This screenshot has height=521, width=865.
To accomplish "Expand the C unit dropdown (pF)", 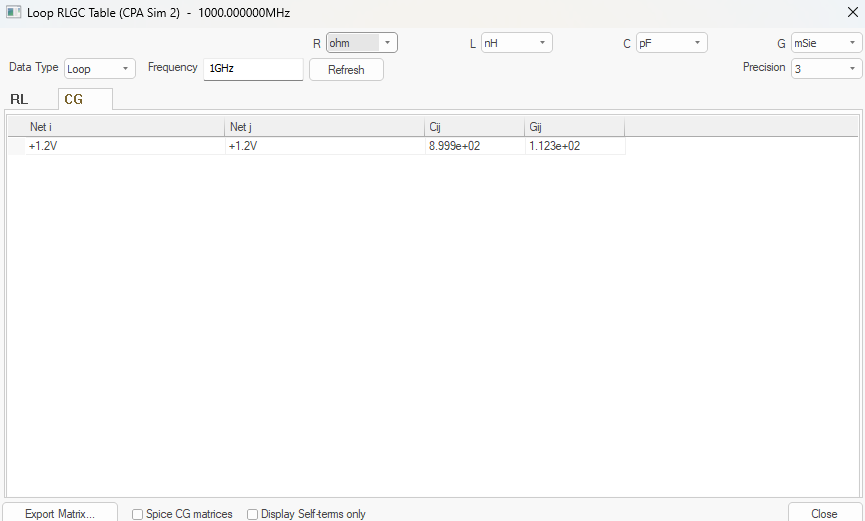I will pos(671,43).
